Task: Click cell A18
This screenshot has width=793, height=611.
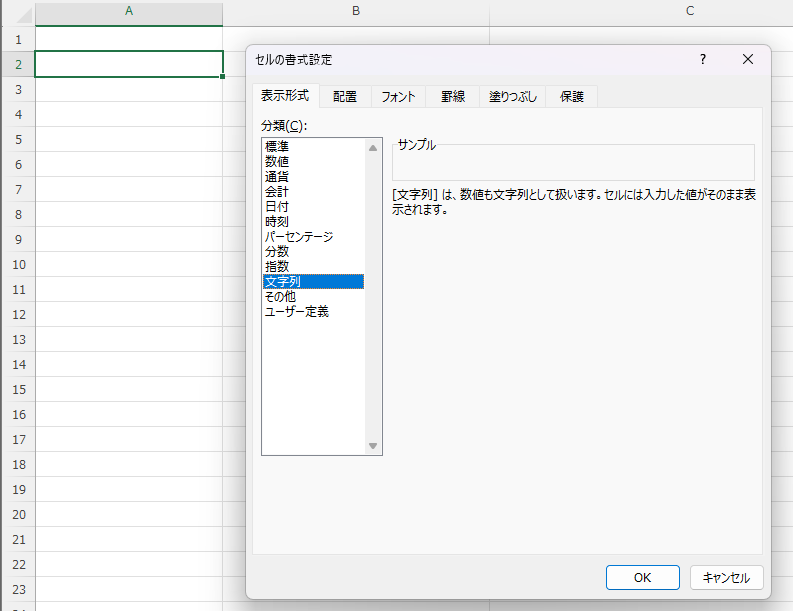Action: tap(129, 464)
